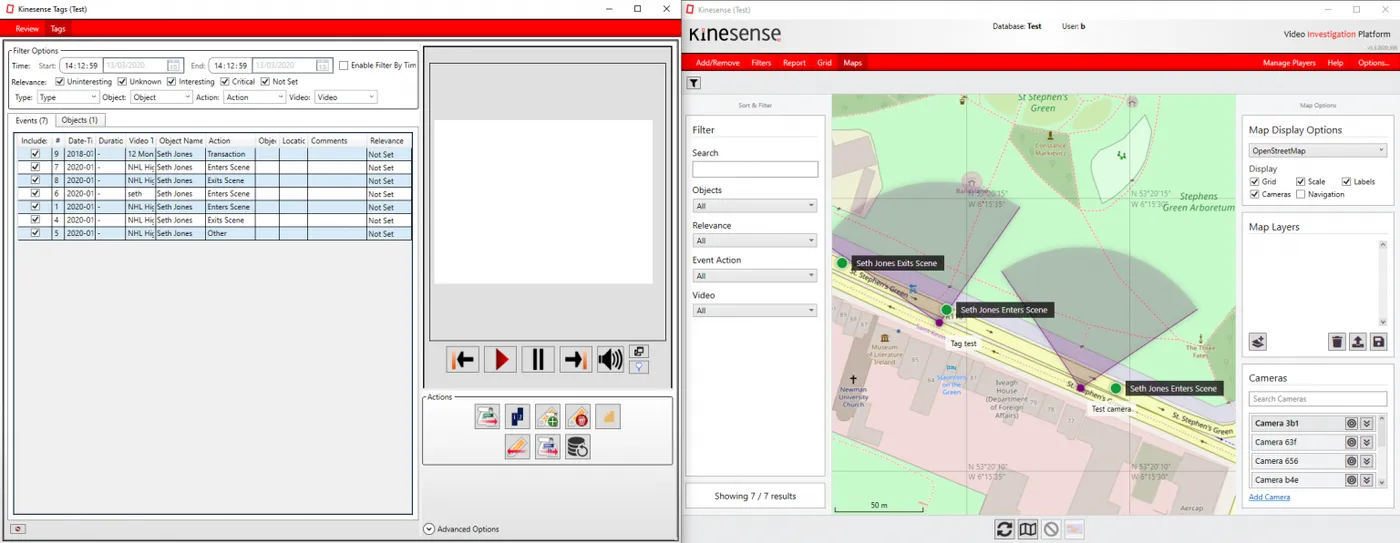1400x543 pixels.
Task: Click the upload map layer icon
Action: tap(1358, 342)
